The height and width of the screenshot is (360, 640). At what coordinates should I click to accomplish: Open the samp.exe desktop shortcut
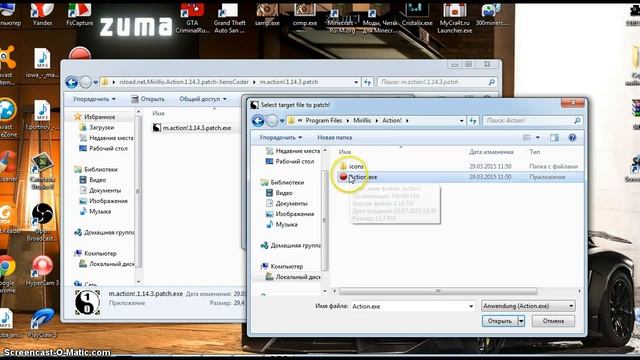pos(267,14)
